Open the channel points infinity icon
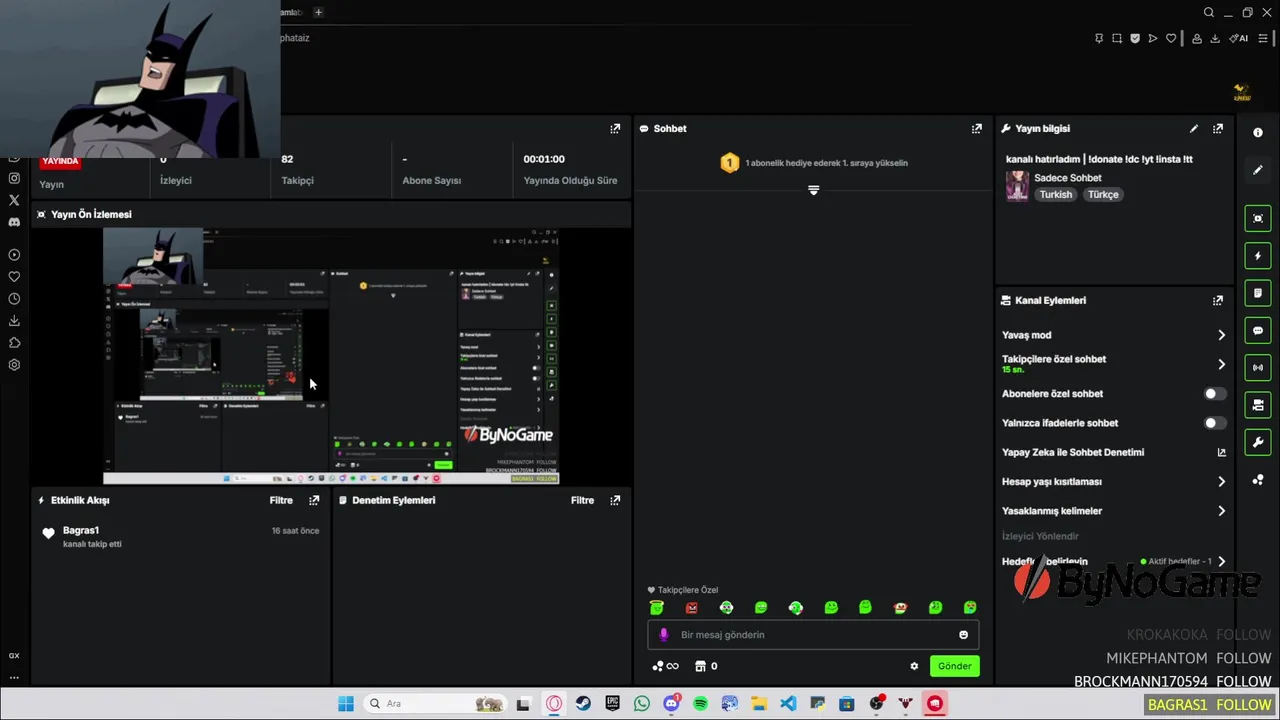Viewport: 1280px width, 720px height. pos(665,666)
